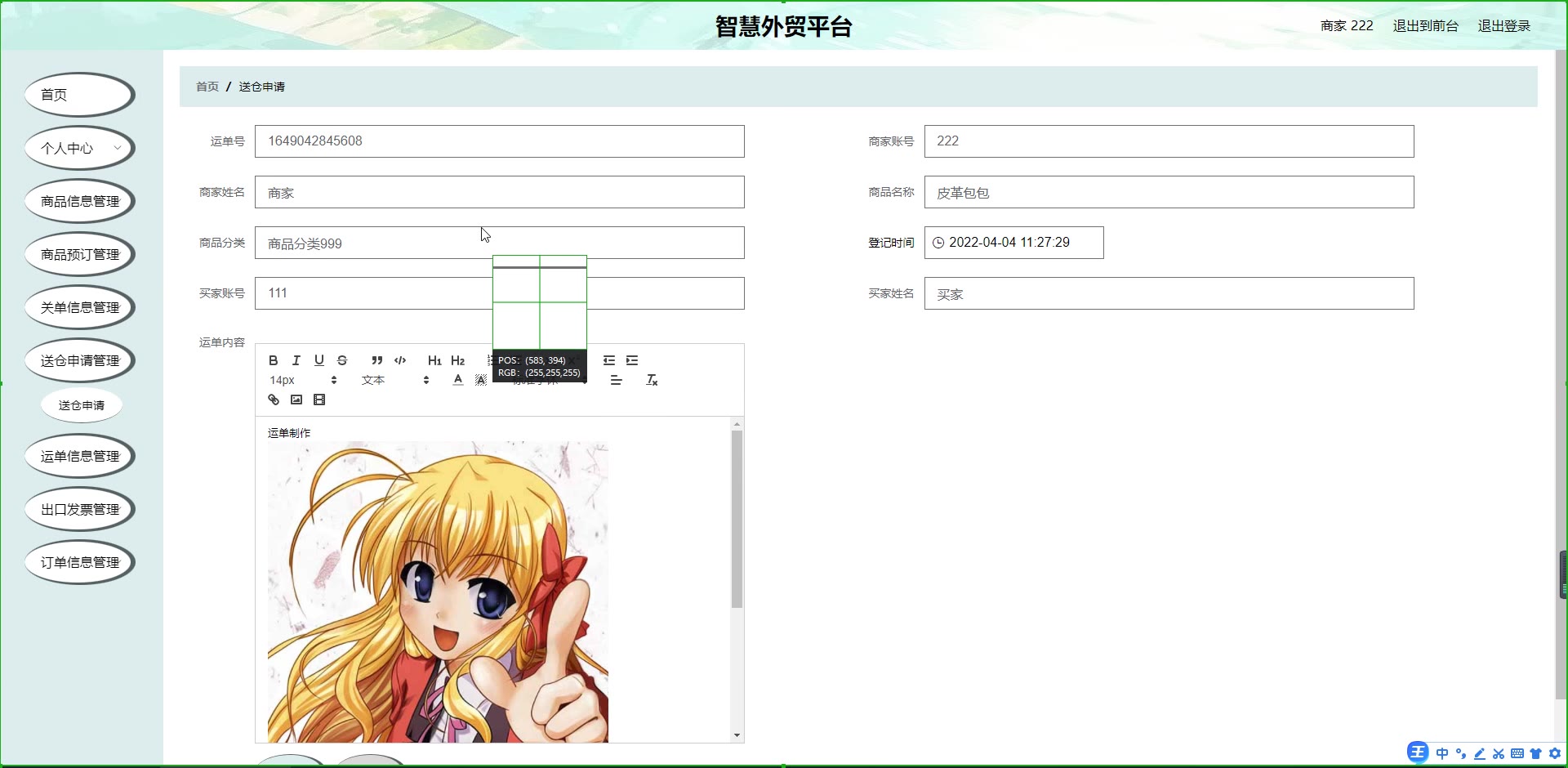Click 商家 222 account label
The height and width of the screenshot is (768, 1568).
1347,26
